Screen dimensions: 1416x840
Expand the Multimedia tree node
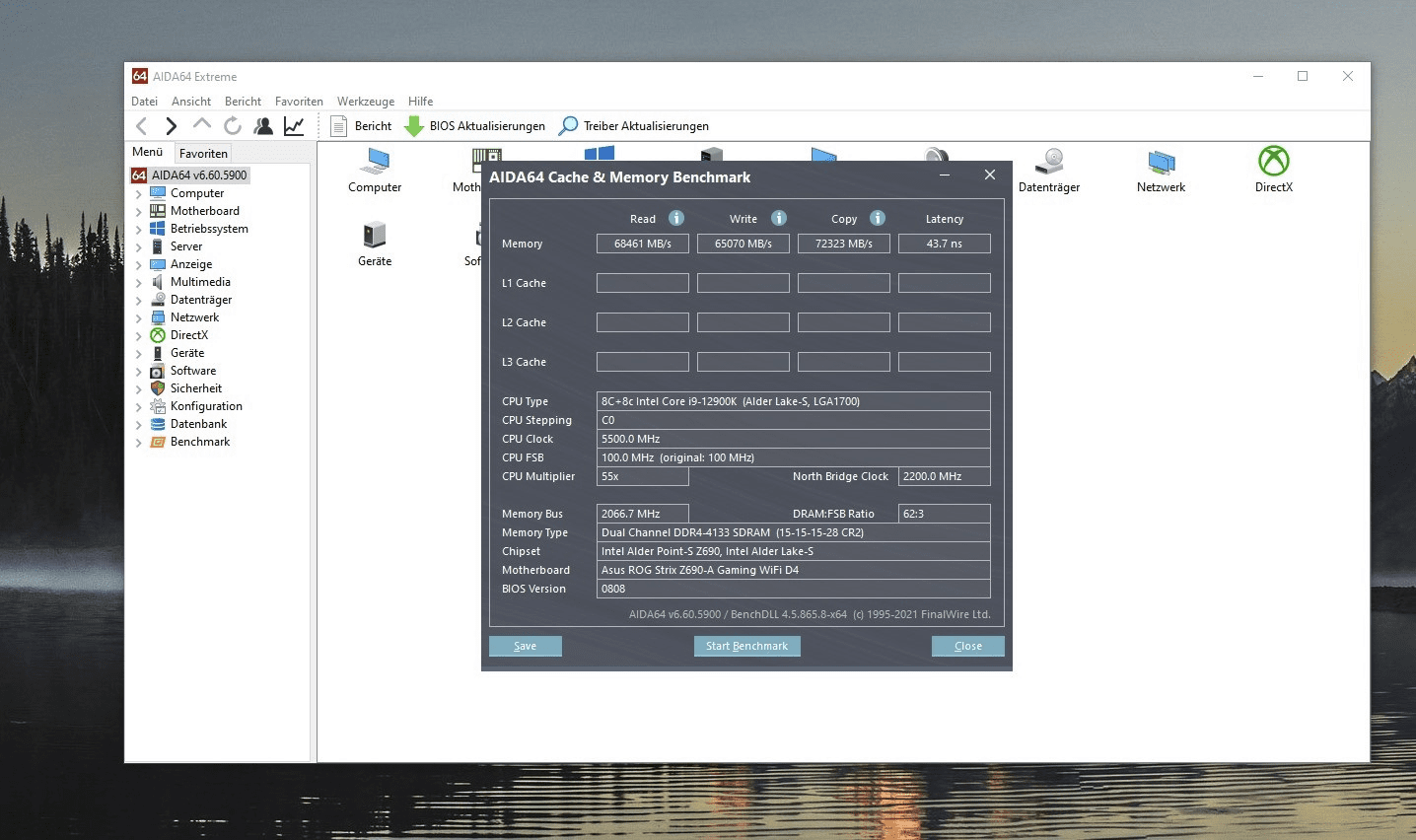point(138,283)
